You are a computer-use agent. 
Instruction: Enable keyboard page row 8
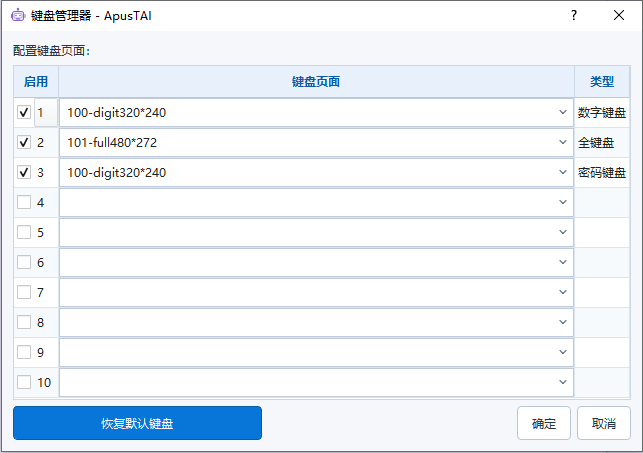point(24,322)
